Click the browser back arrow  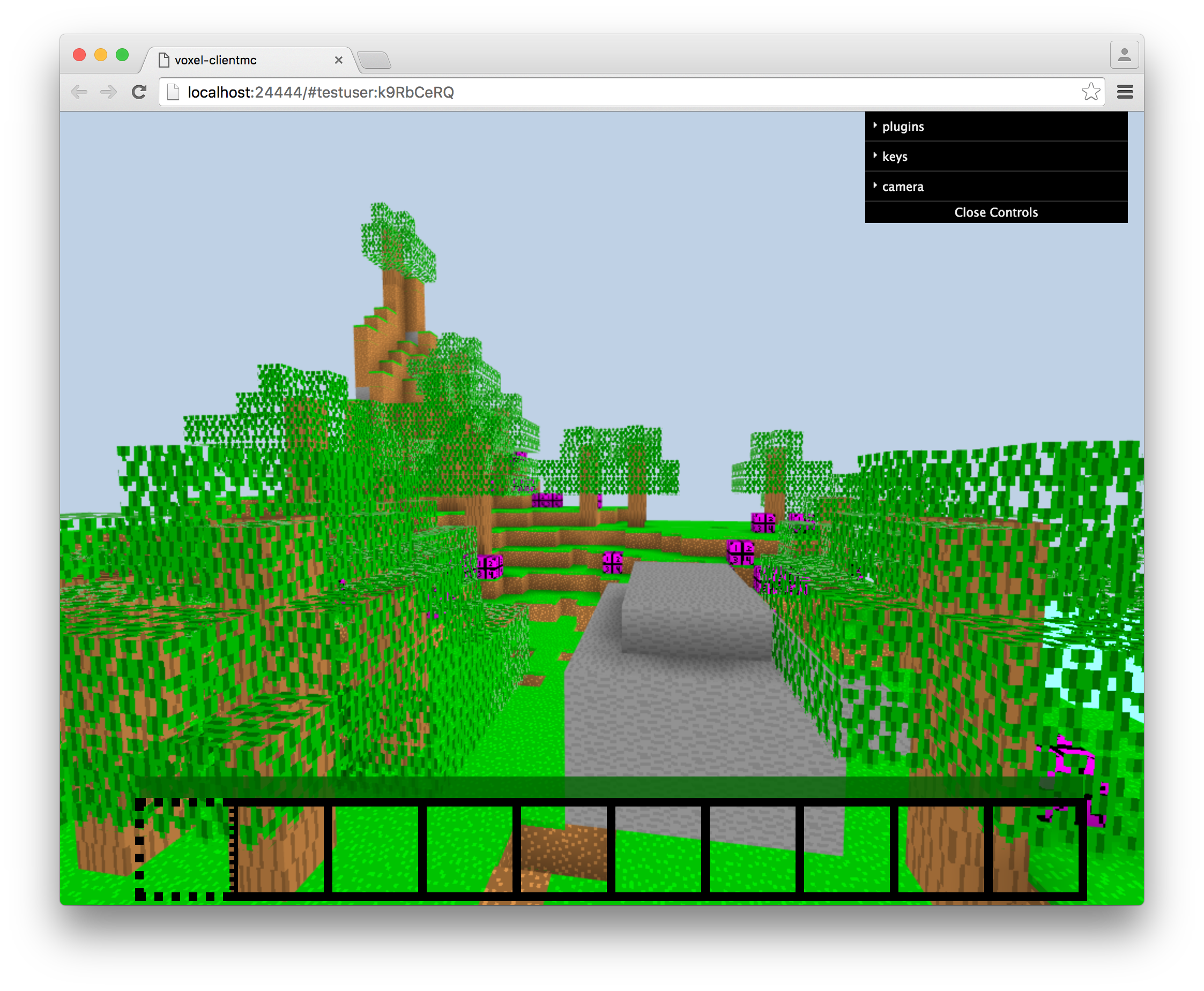(x=79, y=92)
